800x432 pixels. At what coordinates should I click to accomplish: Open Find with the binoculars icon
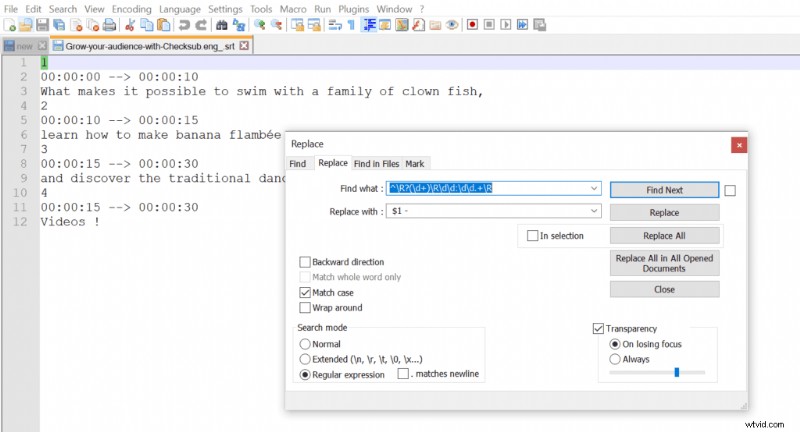[x=221, y=24]
